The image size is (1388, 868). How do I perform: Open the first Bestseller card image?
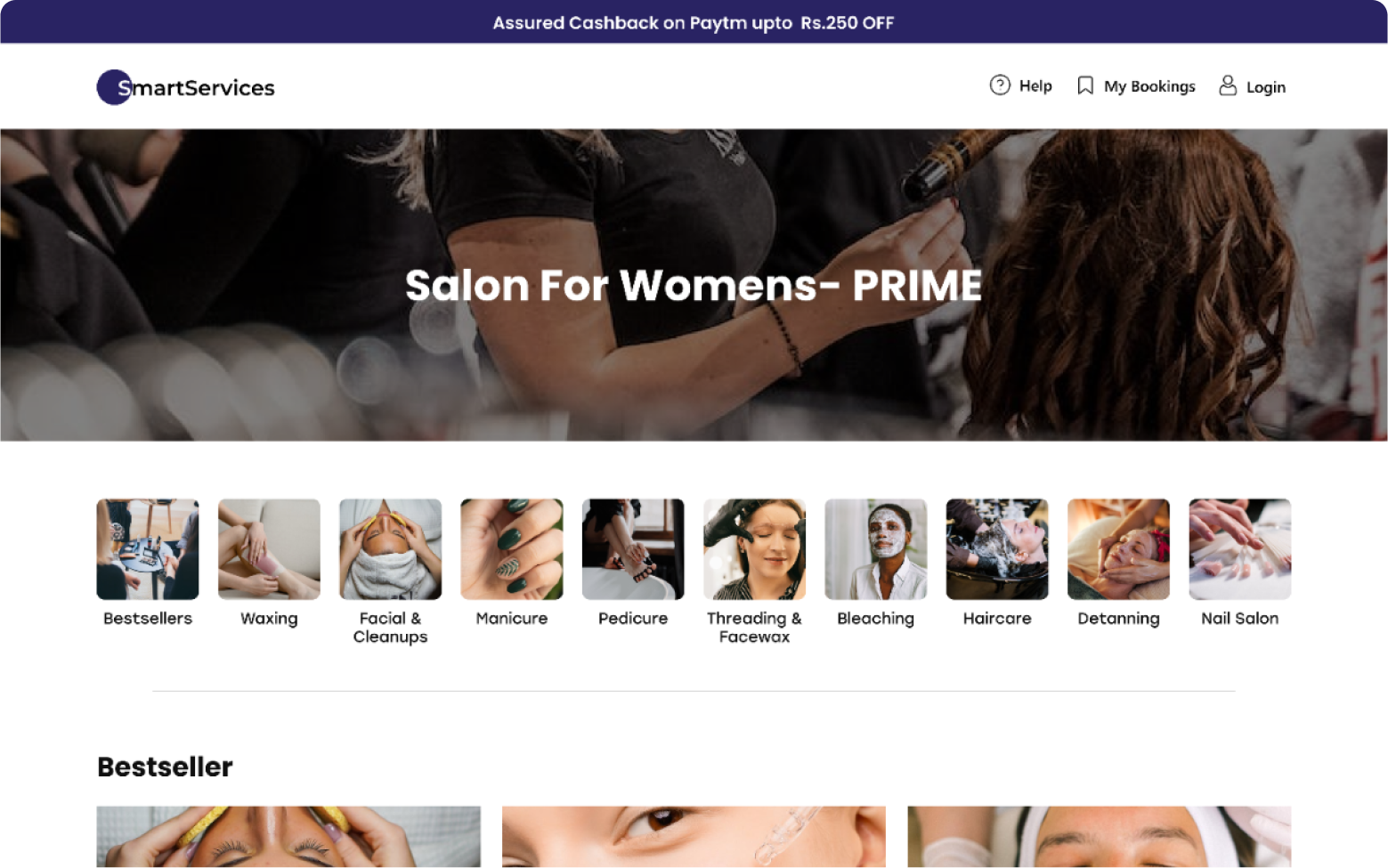pyautogui.click(x=288, y=837)
